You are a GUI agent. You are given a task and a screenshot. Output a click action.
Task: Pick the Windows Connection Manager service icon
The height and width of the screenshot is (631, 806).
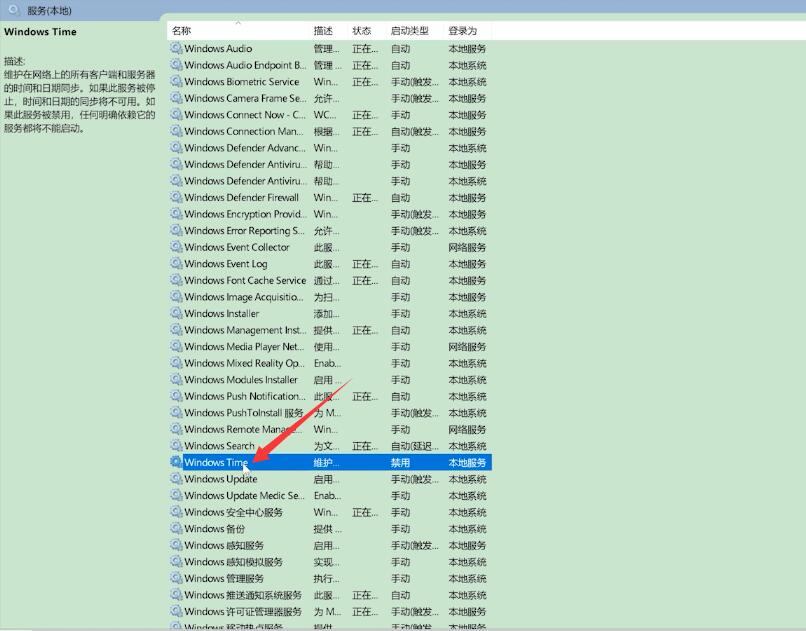(176, 131)
